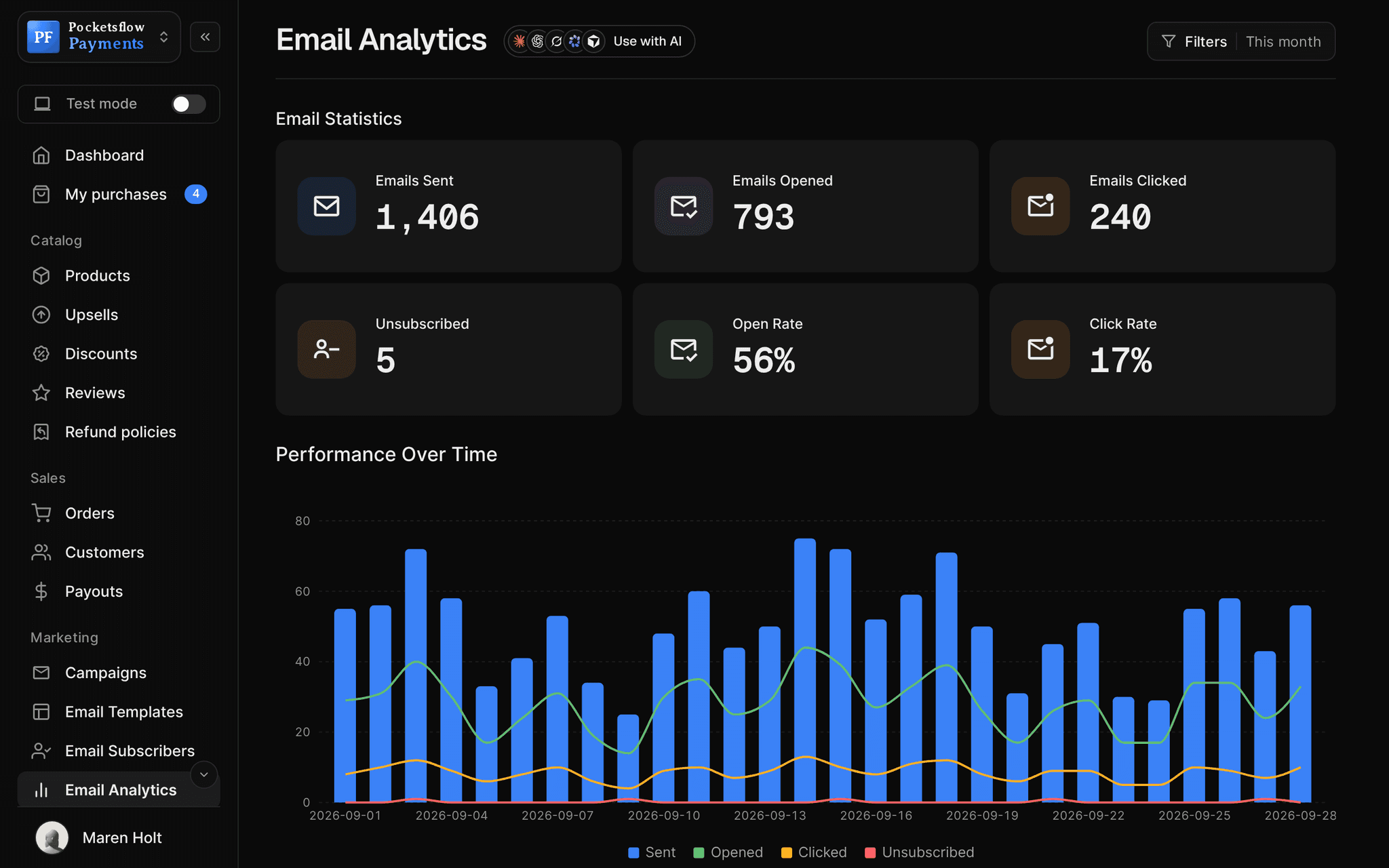This screenshot has height=868, width=1389.
Task: Toggle the Opened series in chart legend
Action: click(728, 852)
